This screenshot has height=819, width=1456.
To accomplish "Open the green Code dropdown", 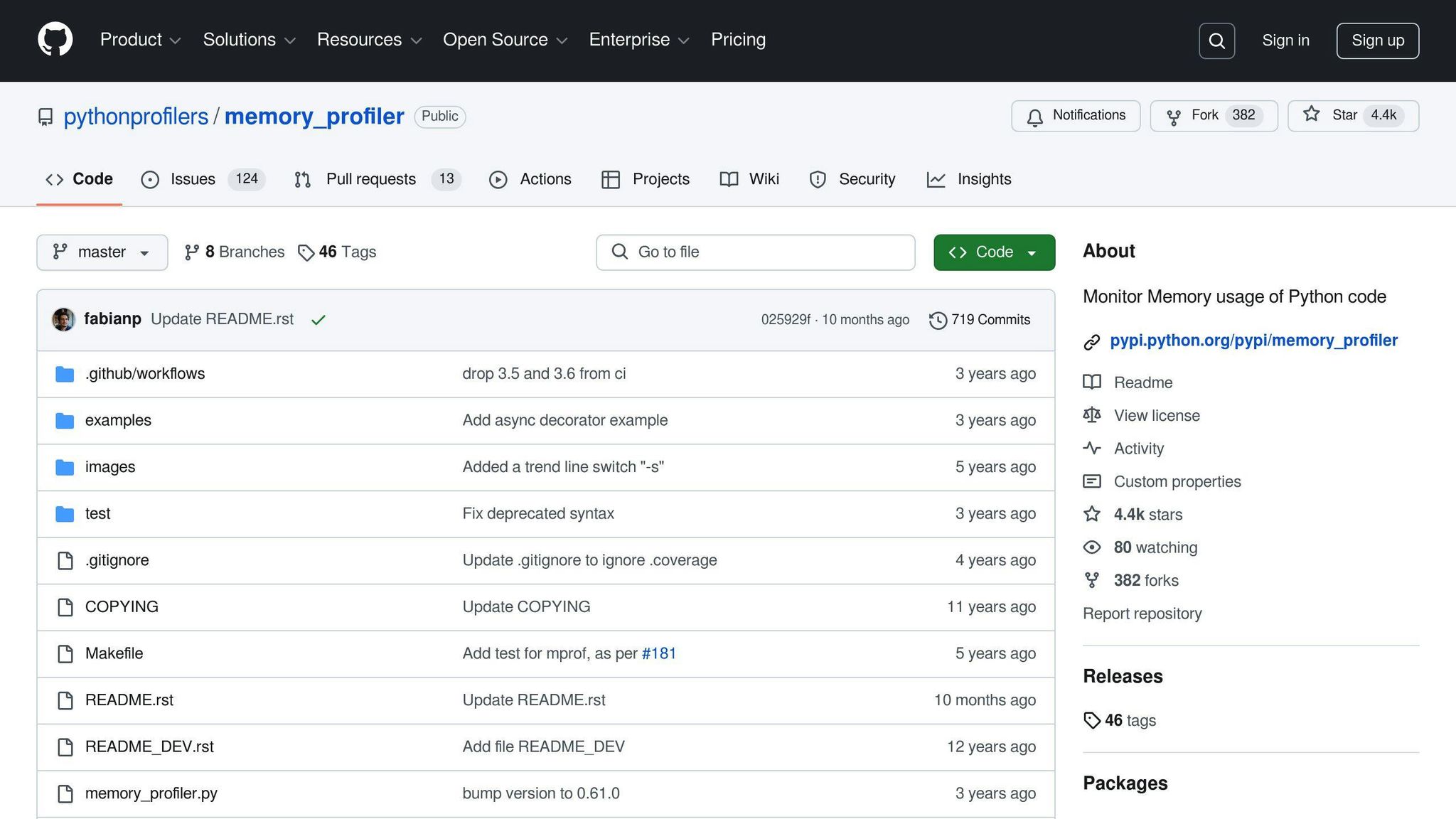I will pos(994,252).
